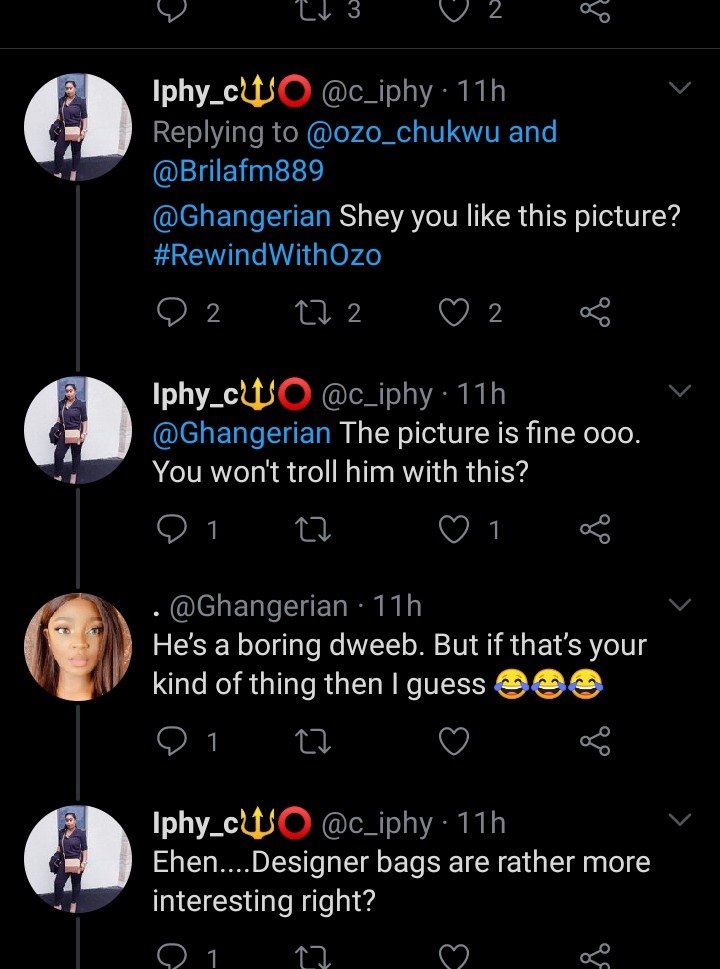This screenshot has height=969, width=720.
Task: Expand the options menu on Ghangerian's tweet
Action: 680,604
